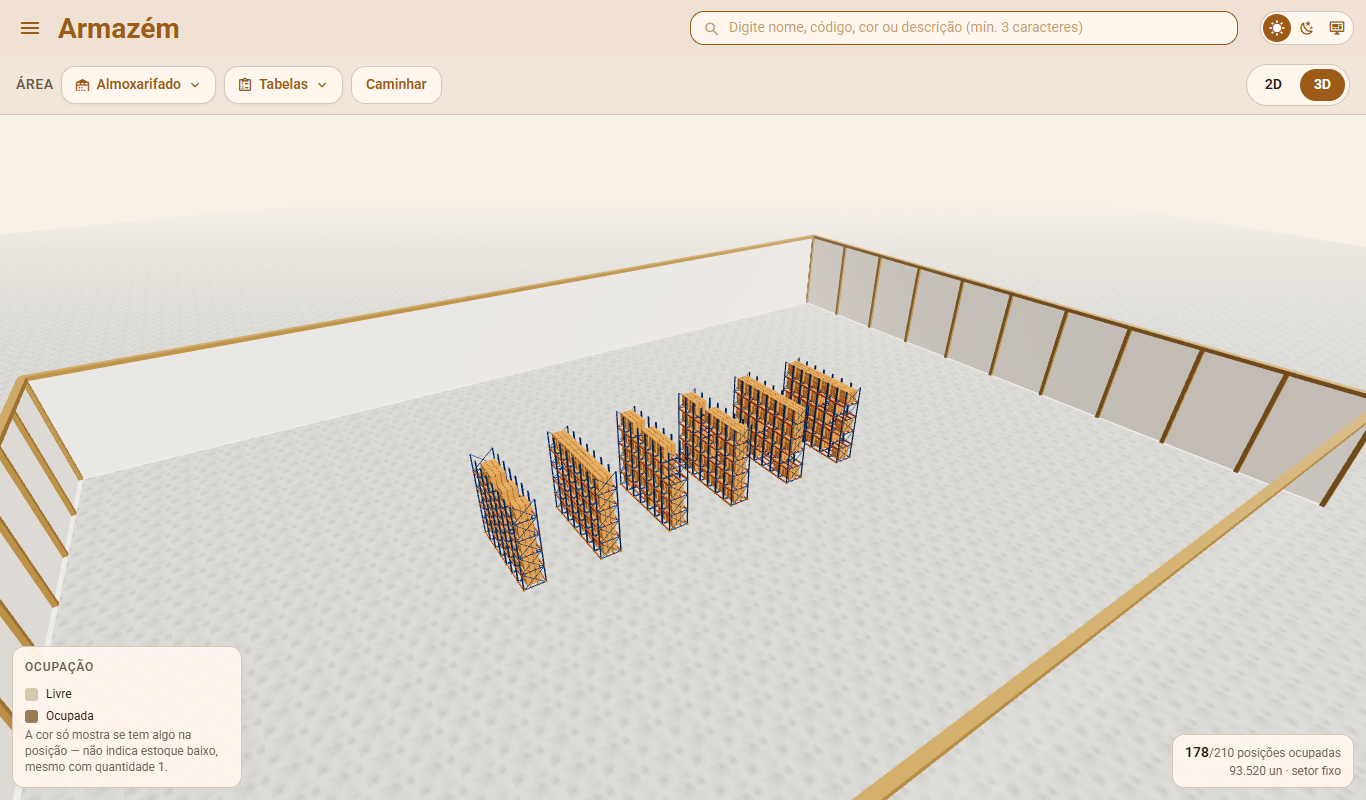Screen dimensions: 1366x800
Task: Select the frontmost shelf rack in 3D scene
Action: (508, 520)
